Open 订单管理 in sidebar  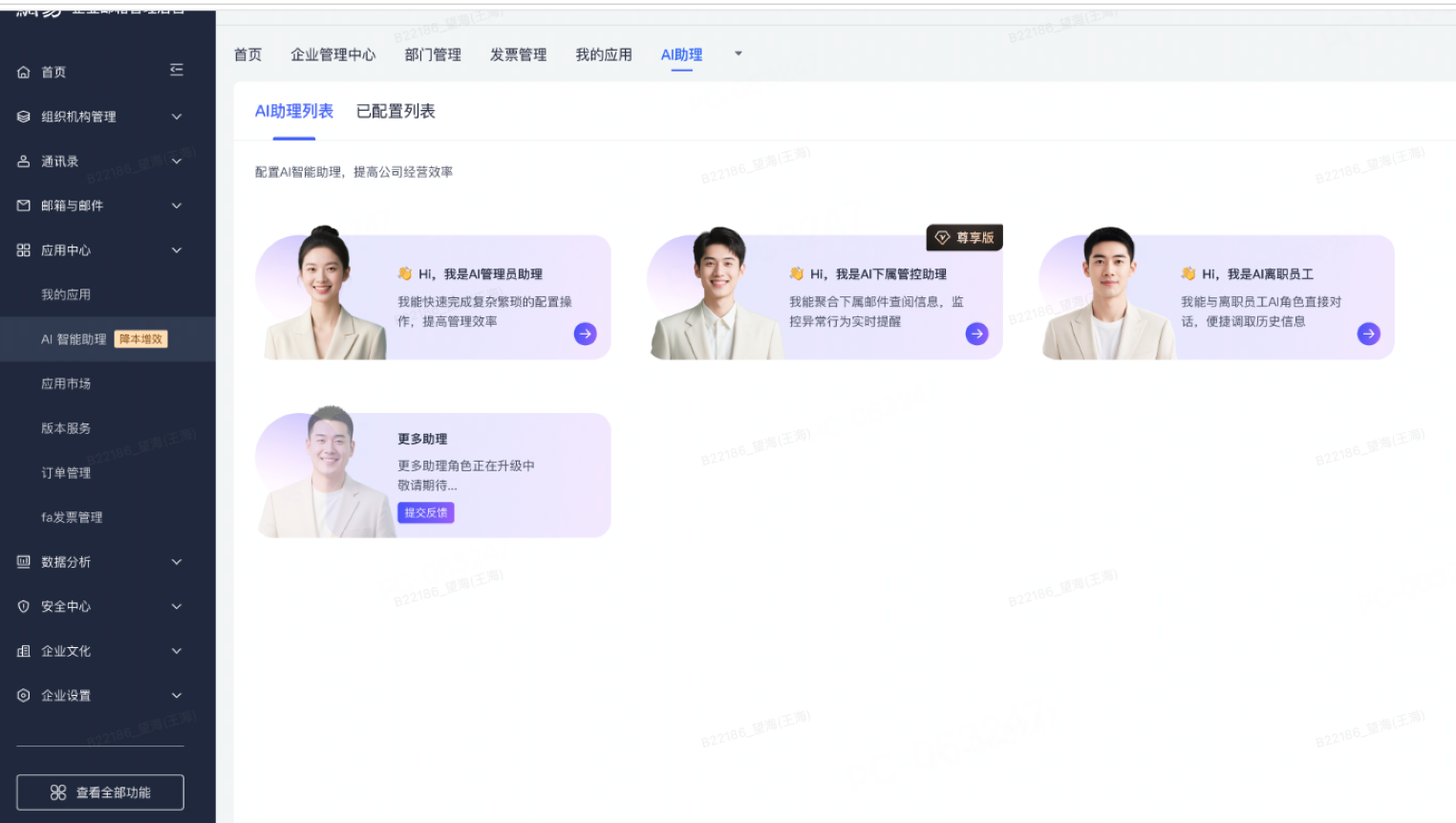[x=66, y=472]
